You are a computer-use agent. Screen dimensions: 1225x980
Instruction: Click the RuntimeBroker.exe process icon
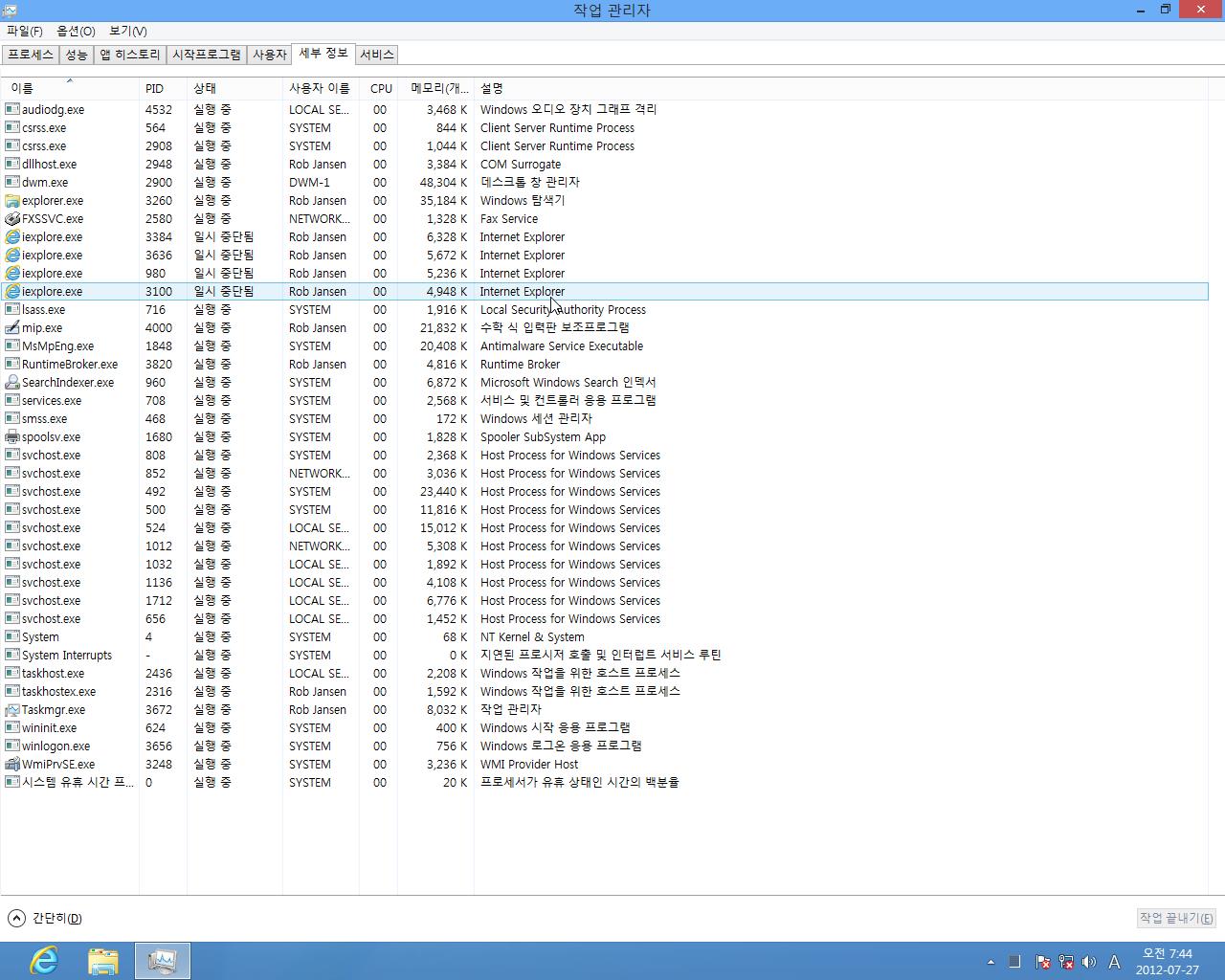tap(12, 364)
